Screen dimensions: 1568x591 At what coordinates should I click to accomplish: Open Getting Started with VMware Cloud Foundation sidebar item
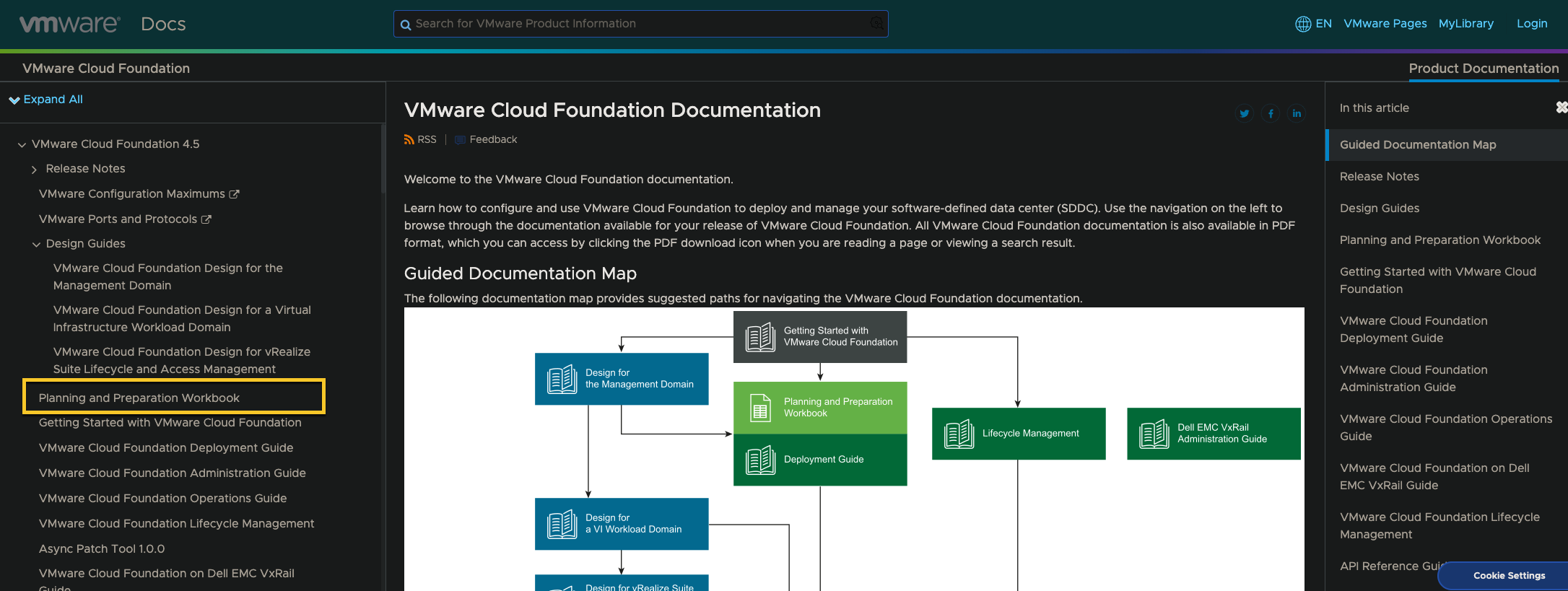point(170,423)
